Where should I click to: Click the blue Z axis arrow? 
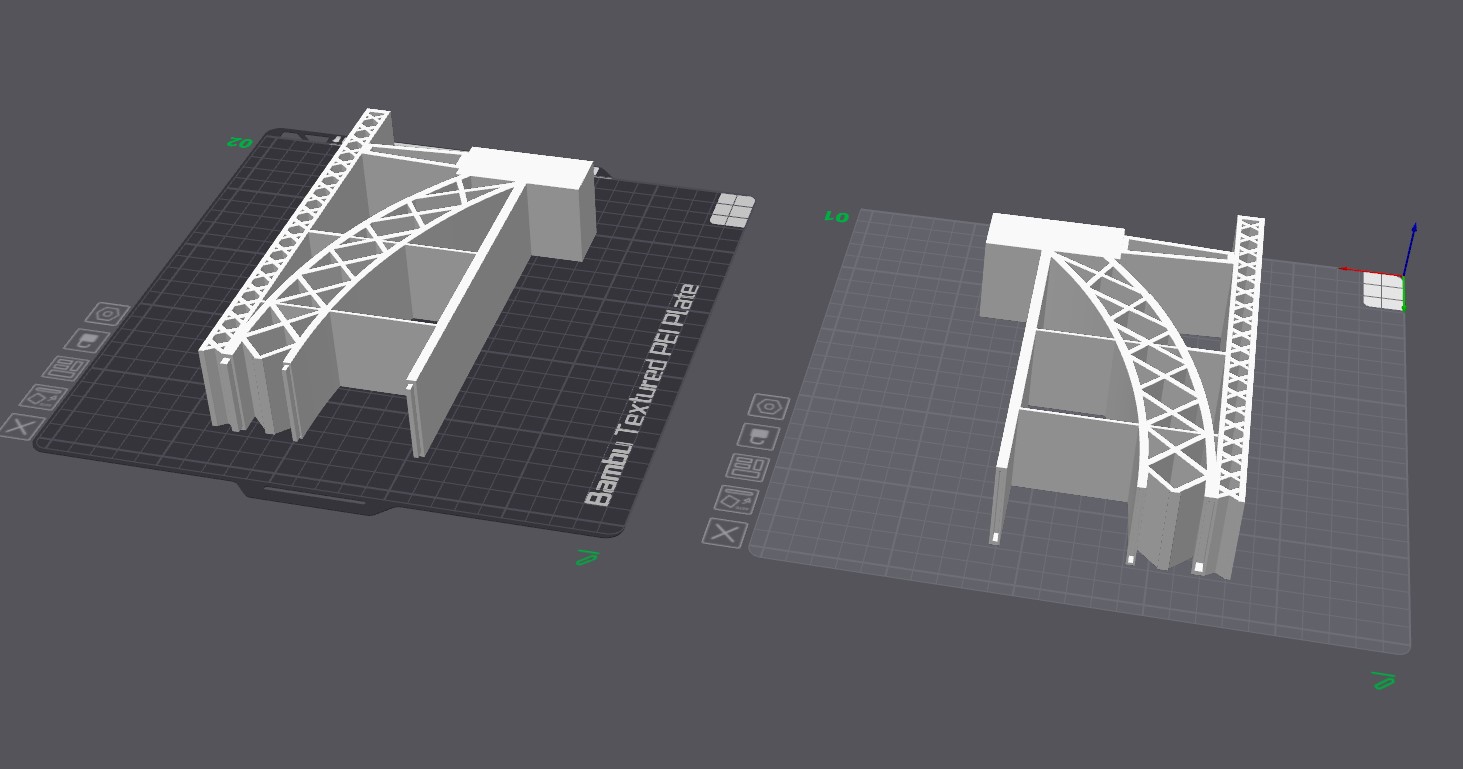coord(1409,247)
